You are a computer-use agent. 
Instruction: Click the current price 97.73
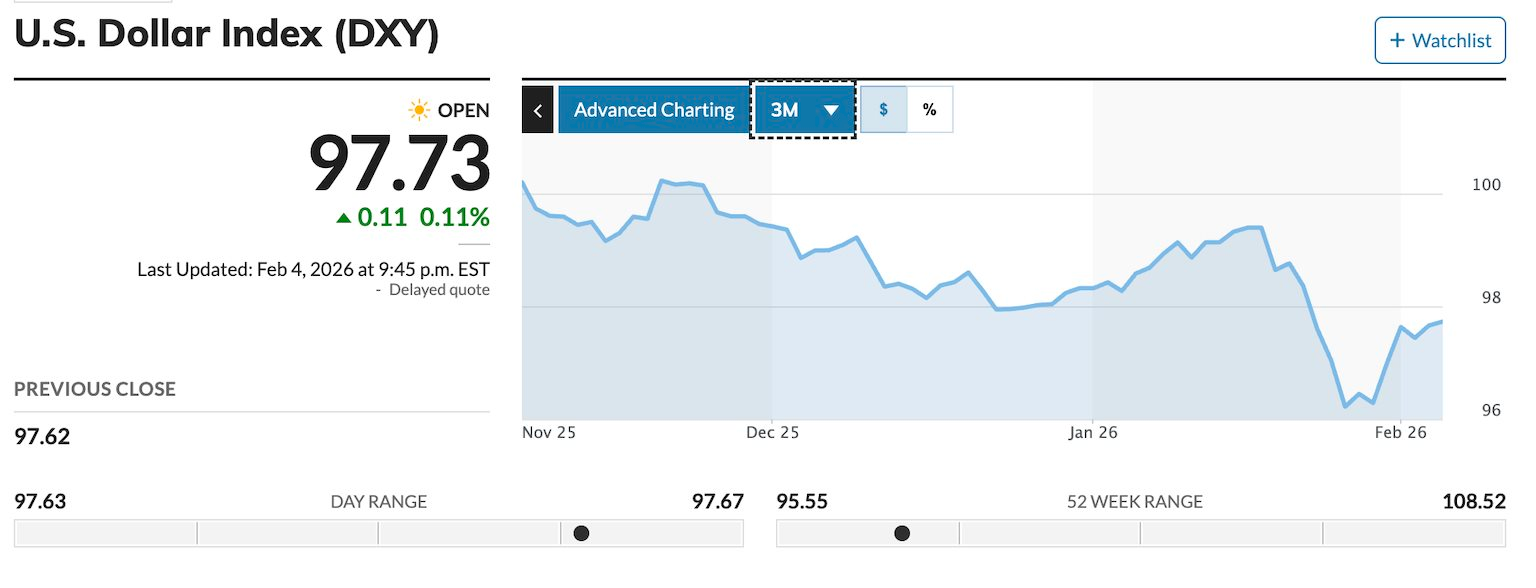coord(399,164)
